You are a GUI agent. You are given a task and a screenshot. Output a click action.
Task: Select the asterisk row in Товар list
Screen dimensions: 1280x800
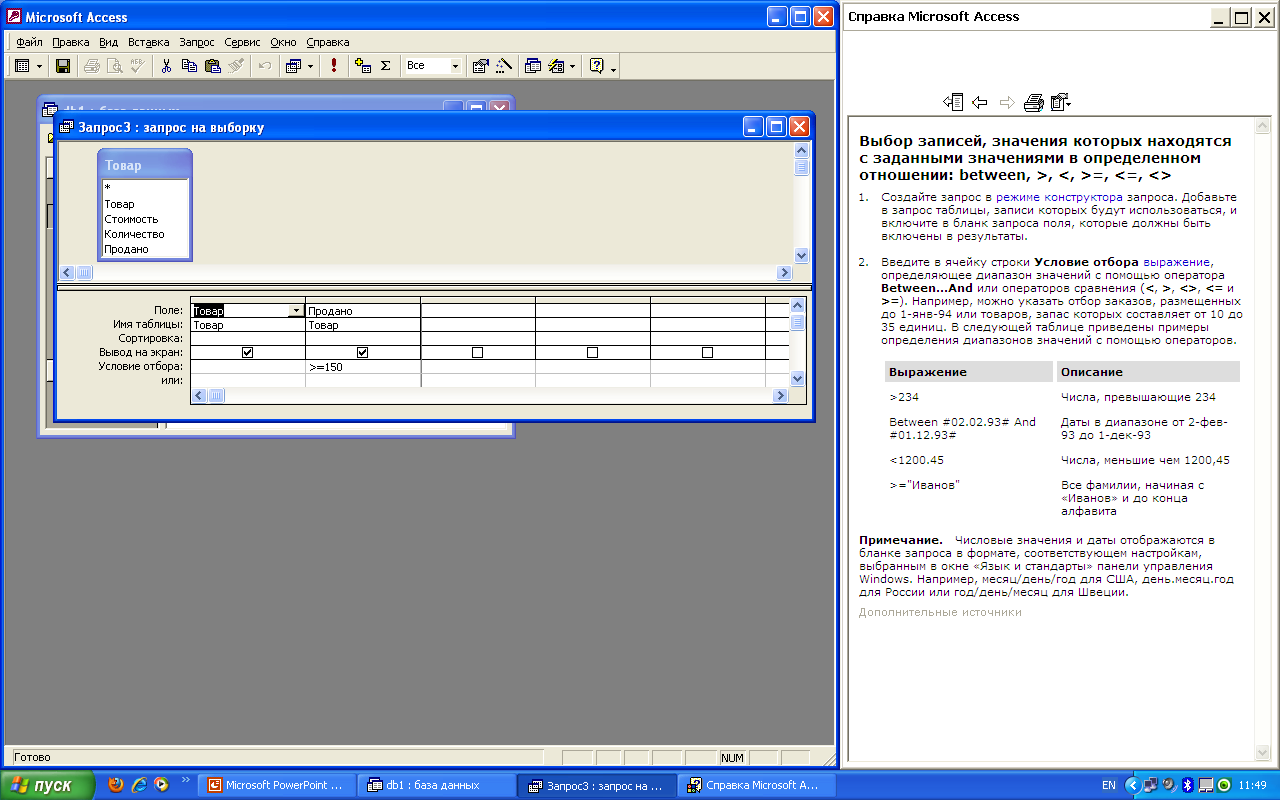pos(145,188)
